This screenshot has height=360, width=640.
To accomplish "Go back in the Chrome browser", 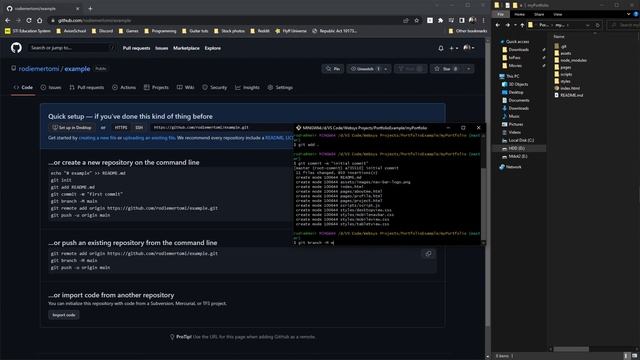I will pos(8,20).
